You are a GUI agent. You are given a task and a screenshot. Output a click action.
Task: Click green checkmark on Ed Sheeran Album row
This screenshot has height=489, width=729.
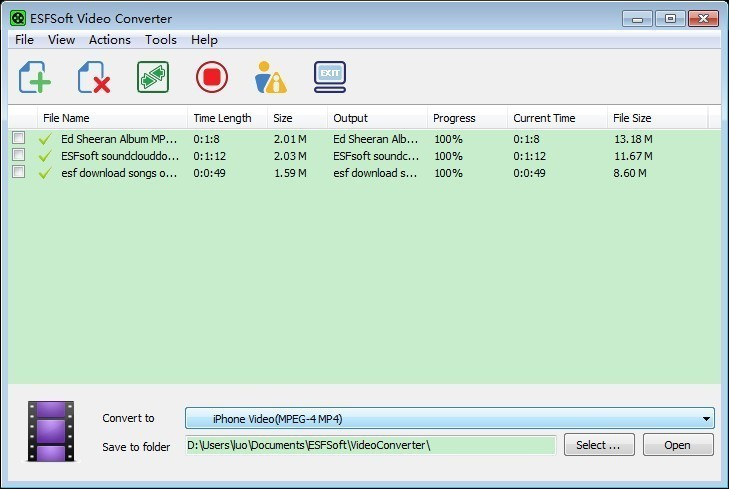45,139
